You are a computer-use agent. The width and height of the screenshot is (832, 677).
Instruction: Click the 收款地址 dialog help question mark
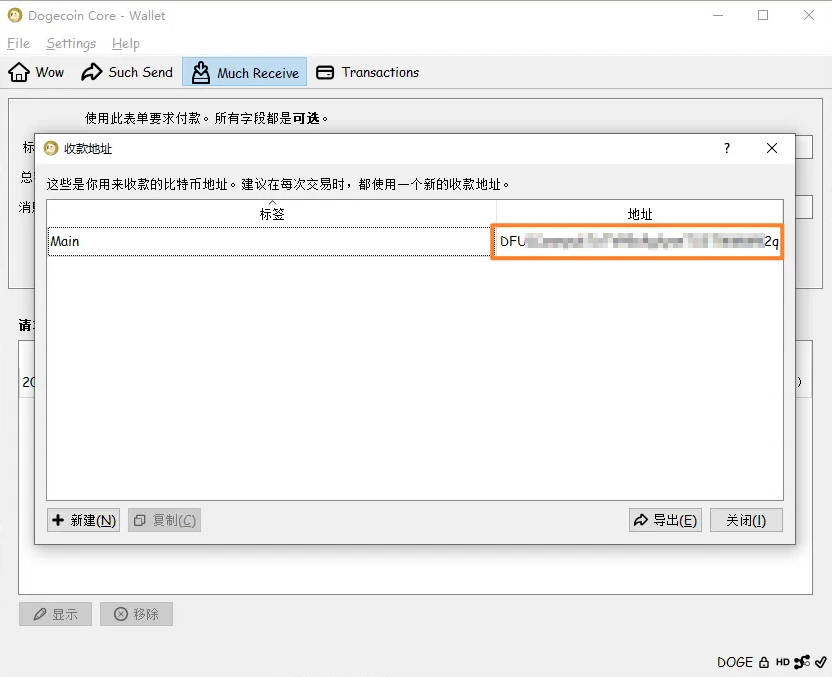pyautogui.click(x=727, y=148)
